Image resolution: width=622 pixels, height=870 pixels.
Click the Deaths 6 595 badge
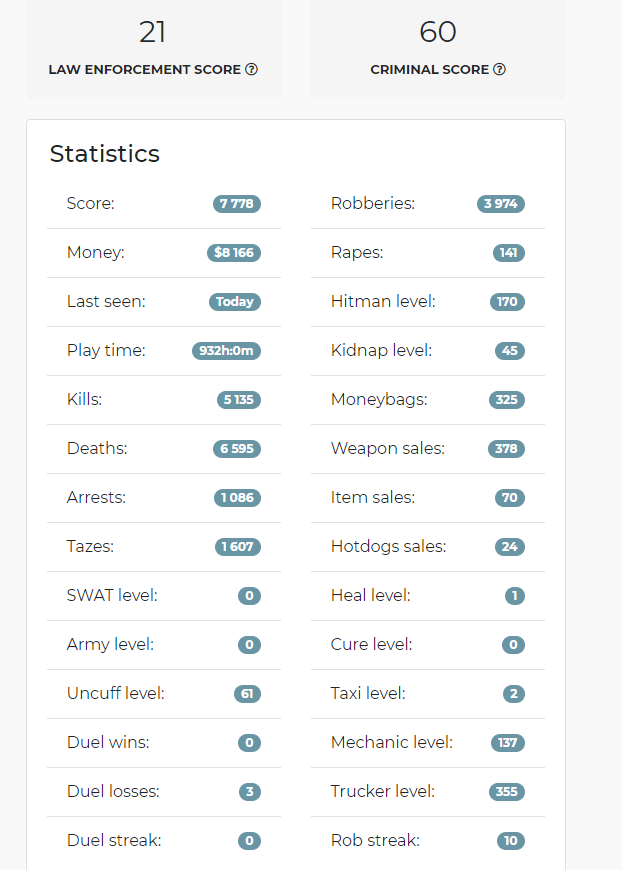click(x=237, y=448)
